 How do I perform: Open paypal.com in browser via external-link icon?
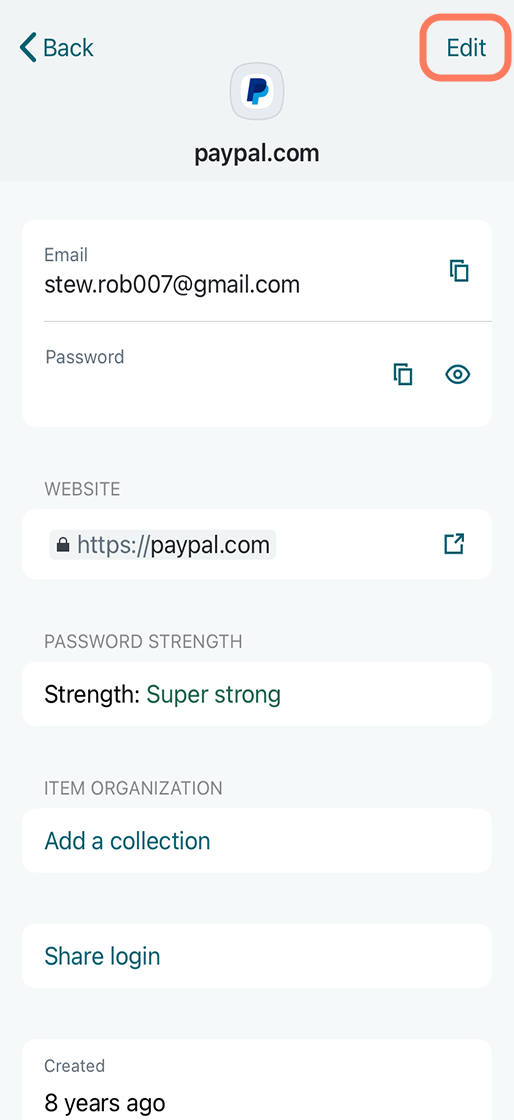point(454,544)
